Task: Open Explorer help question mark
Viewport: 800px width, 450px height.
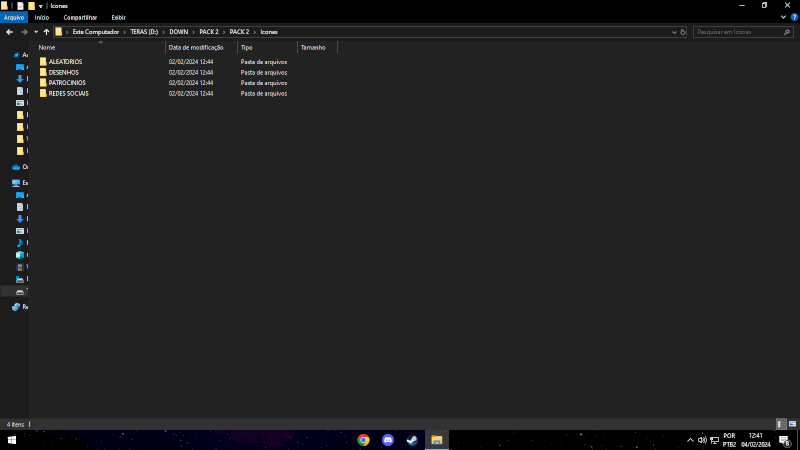Action: tap(794, 17)
